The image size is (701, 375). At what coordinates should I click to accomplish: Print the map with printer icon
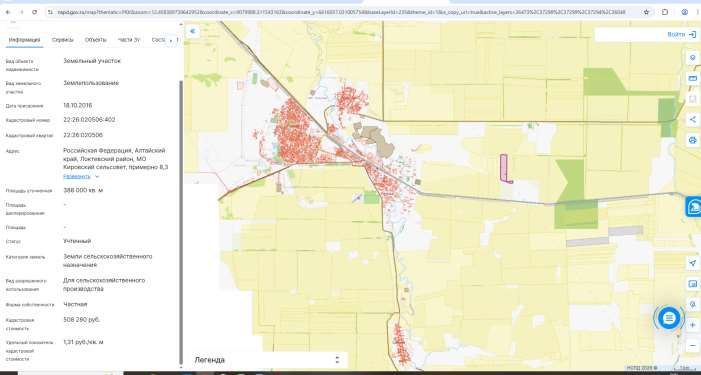(x=693, y=140)
